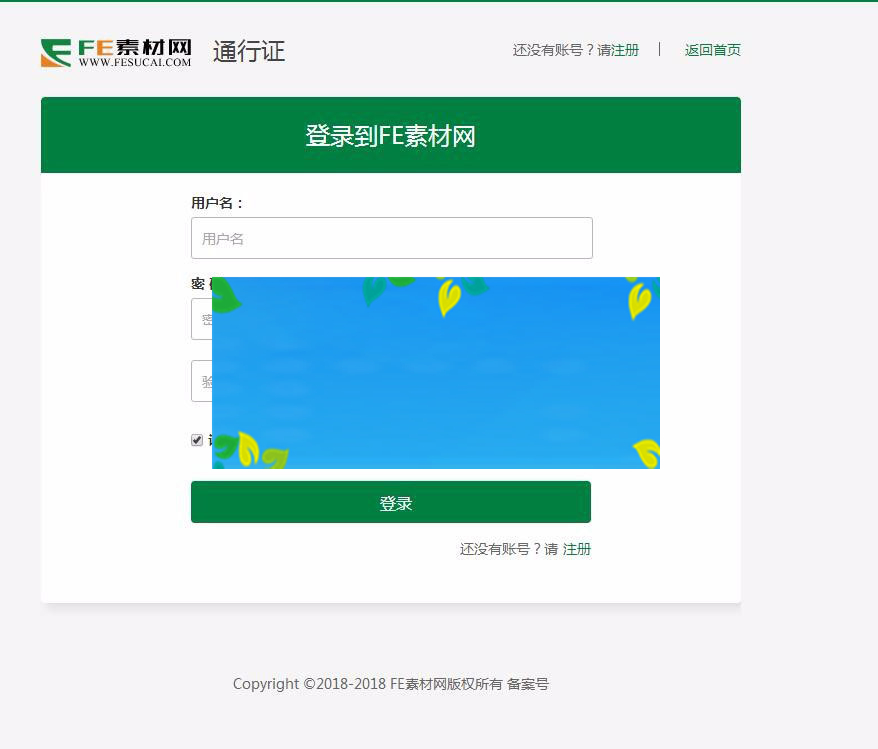Image resolution: width=878 pixels, height=749 pixels.
Task: Open the 返回首页 navigation link
Action: 712,50
